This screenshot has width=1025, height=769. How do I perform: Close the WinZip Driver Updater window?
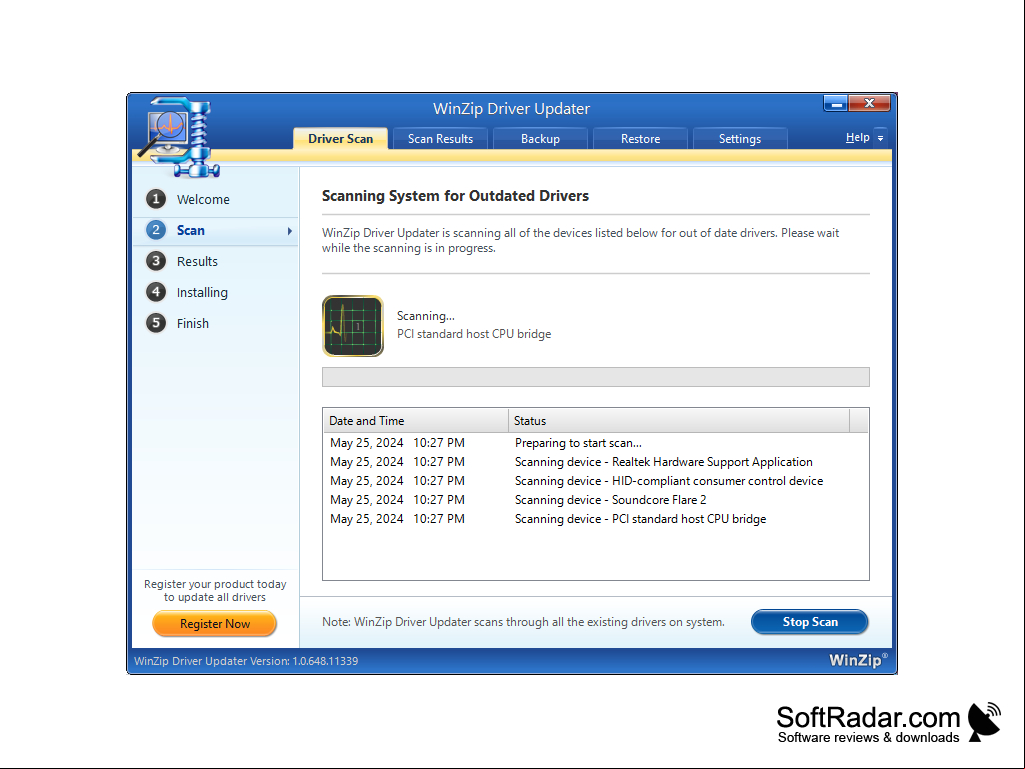tap(869, 103)
